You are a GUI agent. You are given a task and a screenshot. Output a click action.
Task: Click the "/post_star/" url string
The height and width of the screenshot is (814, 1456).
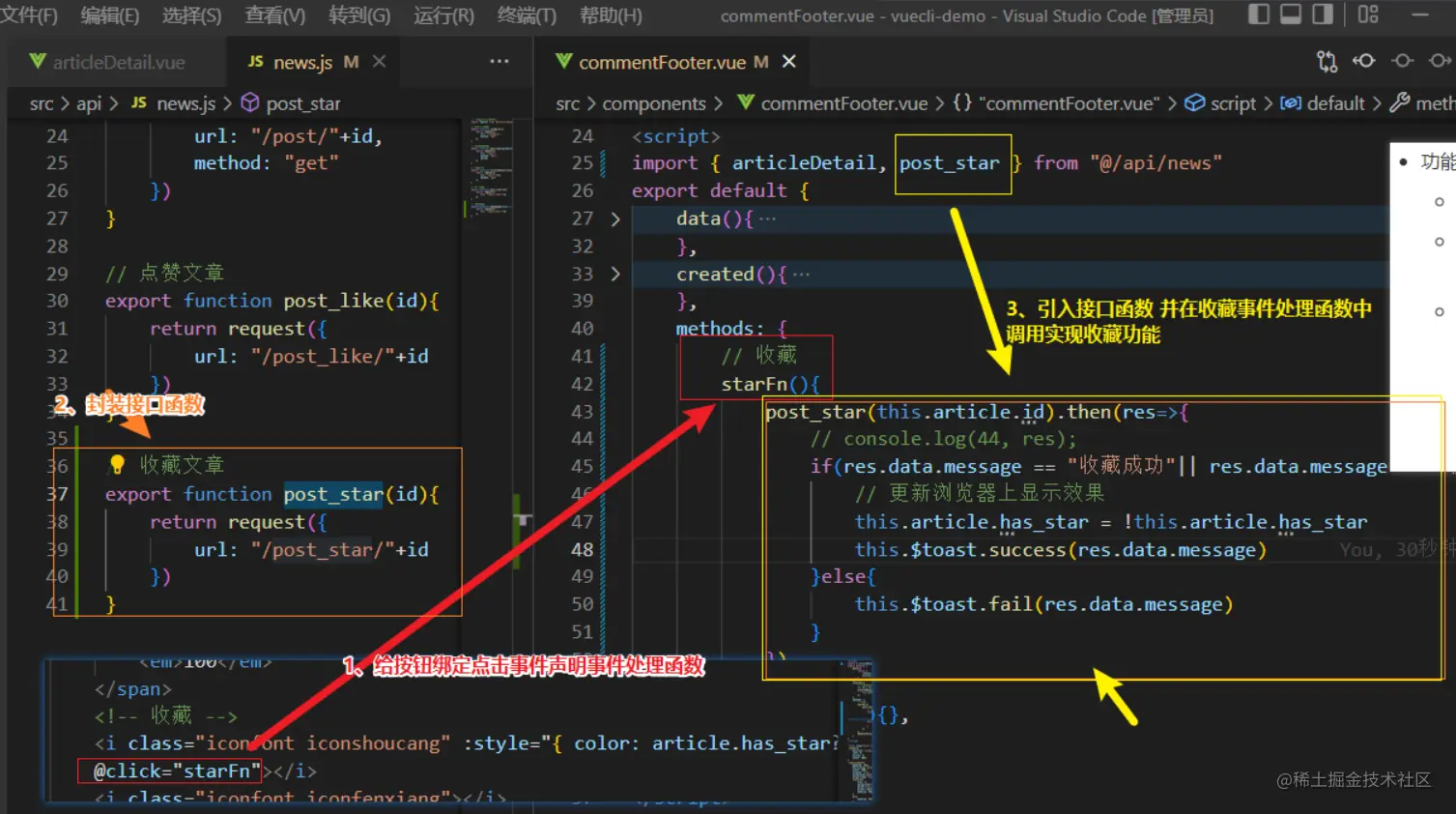(323, 549)
